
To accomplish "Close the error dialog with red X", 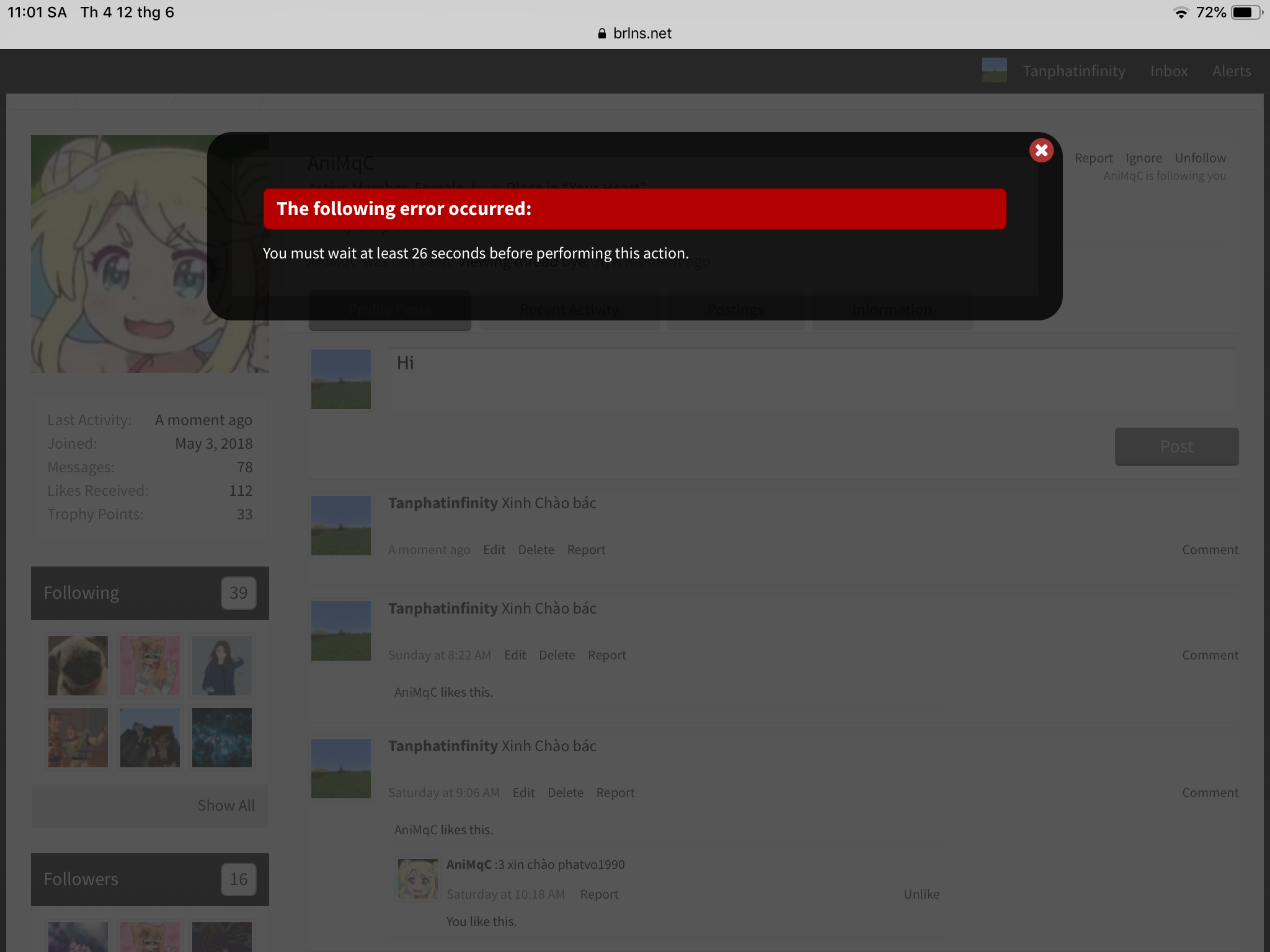I will coord(1041,151).
